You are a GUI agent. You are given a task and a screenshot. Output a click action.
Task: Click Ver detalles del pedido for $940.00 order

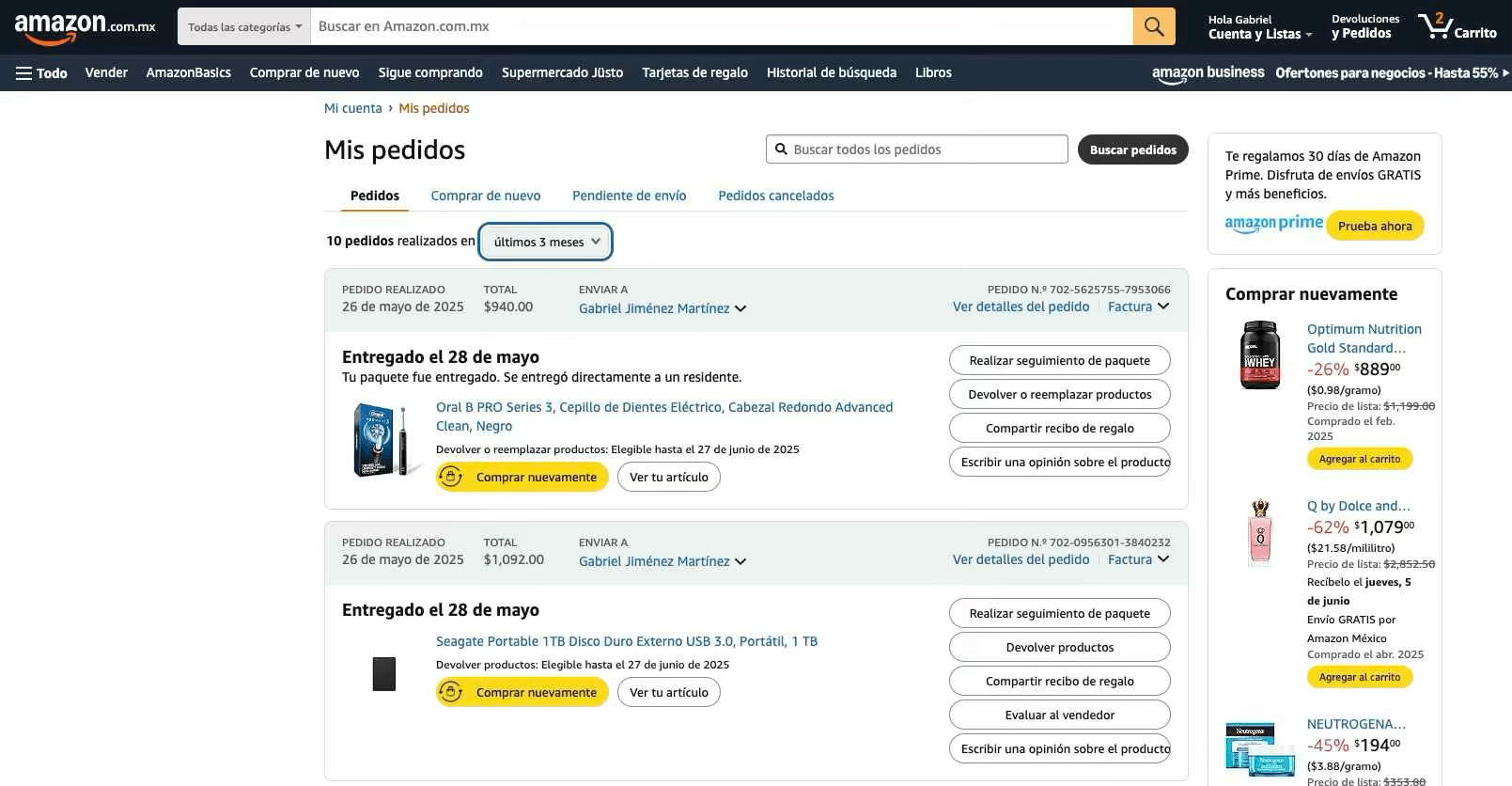click(1021, 307)
